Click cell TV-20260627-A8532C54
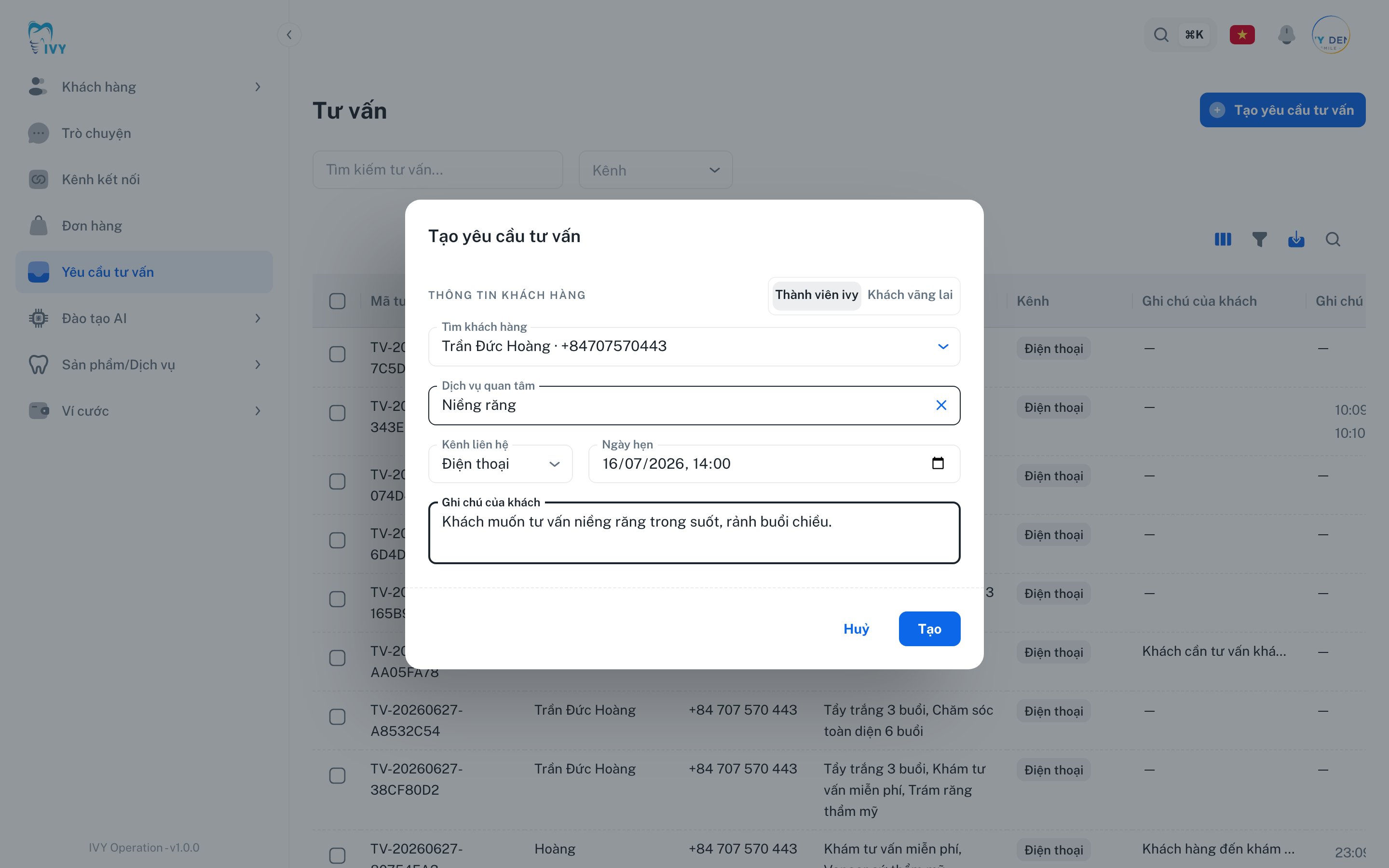This screenshot has width=1389, height=868. coord(417,720)
